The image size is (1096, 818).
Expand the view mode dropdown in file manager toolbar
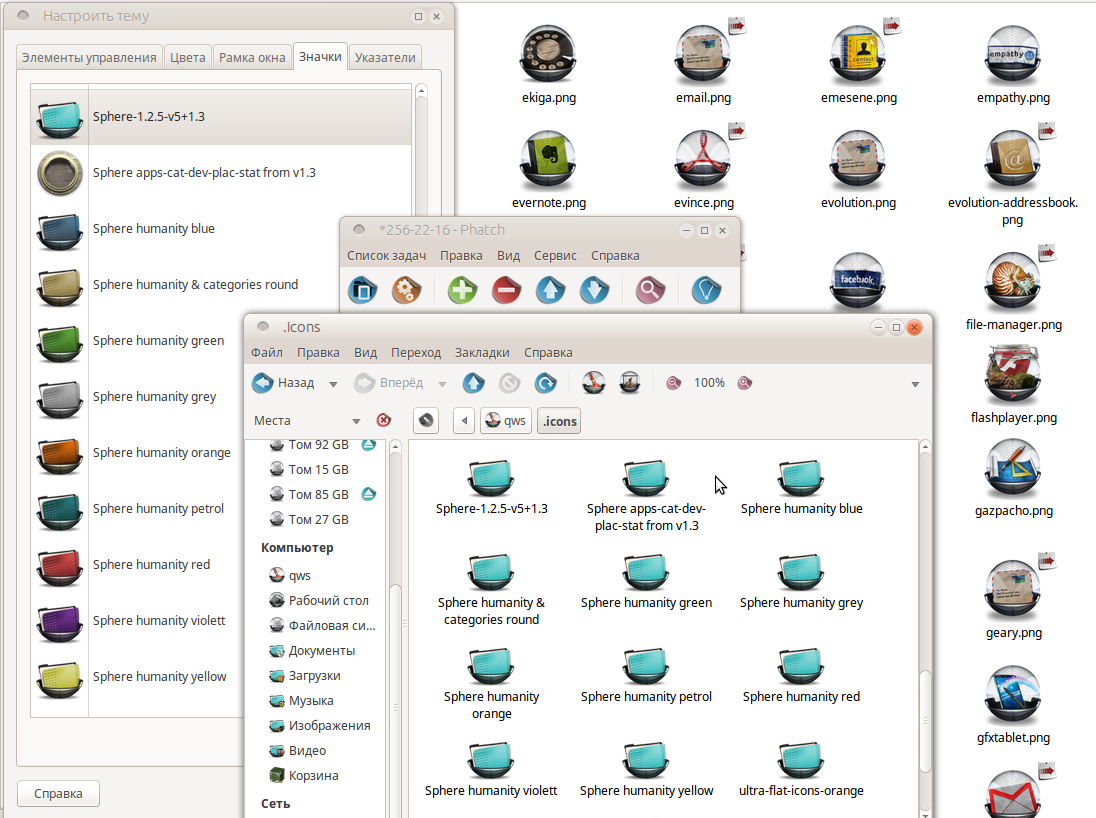pos(915,384)
